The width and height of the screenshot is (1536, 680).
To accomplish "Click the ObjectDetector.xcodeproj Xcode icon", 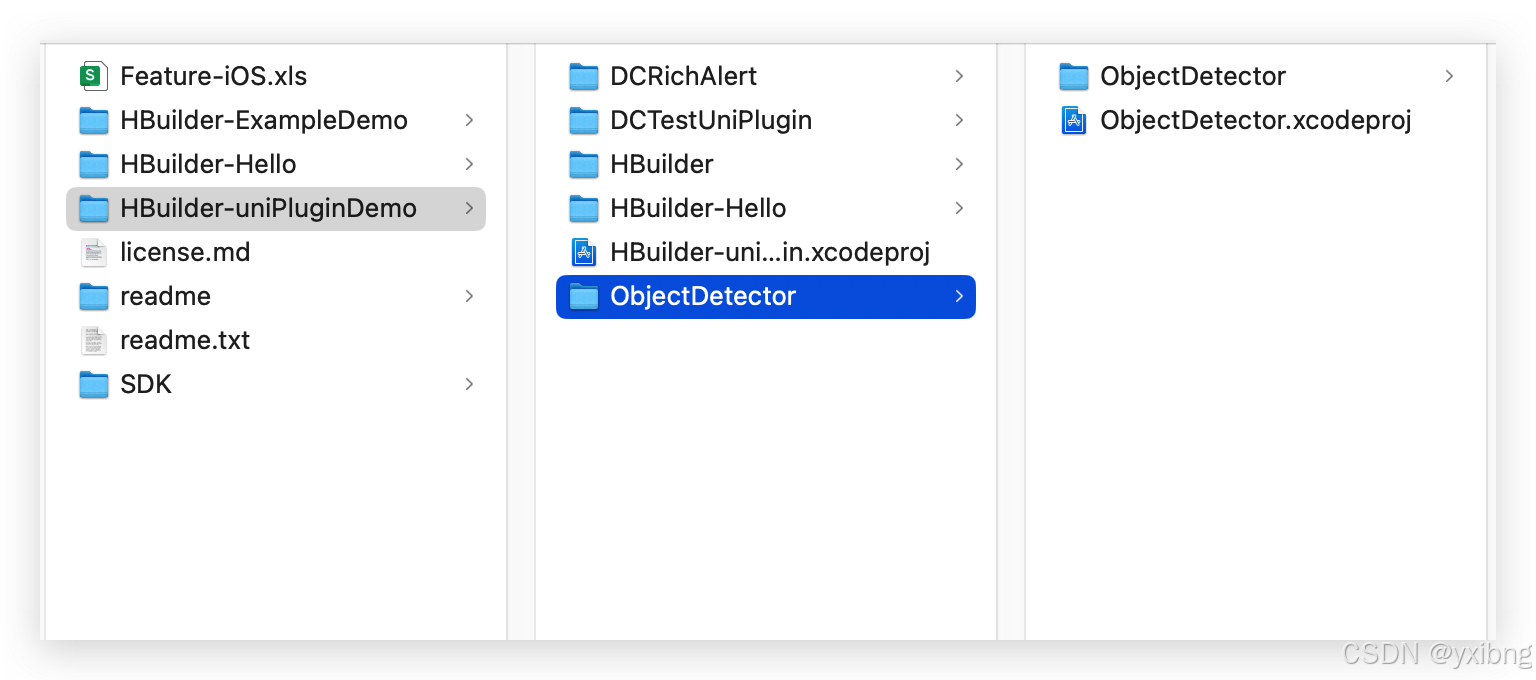I will [1073, 121].
